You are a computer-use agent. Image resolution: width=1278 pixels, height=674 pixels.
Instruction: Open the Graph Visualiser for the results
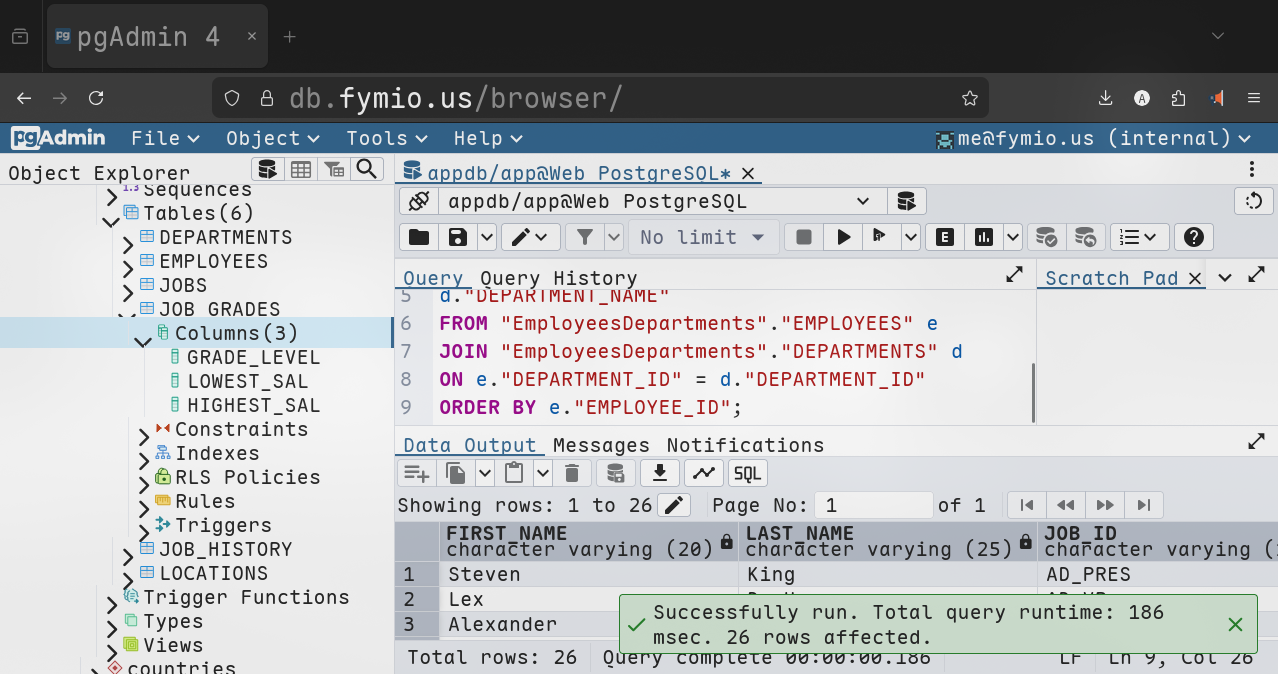(703, 473)
